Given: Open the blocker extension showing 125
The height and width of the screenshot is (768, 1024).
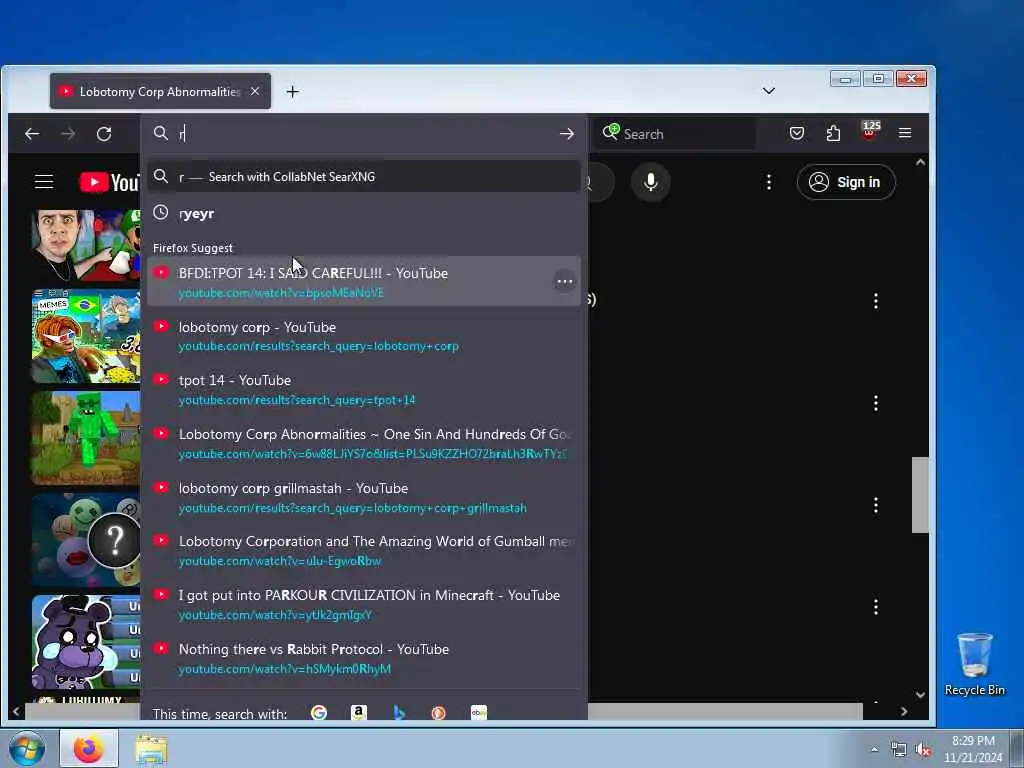Looking at the screenshot, I should coord(870,131).
